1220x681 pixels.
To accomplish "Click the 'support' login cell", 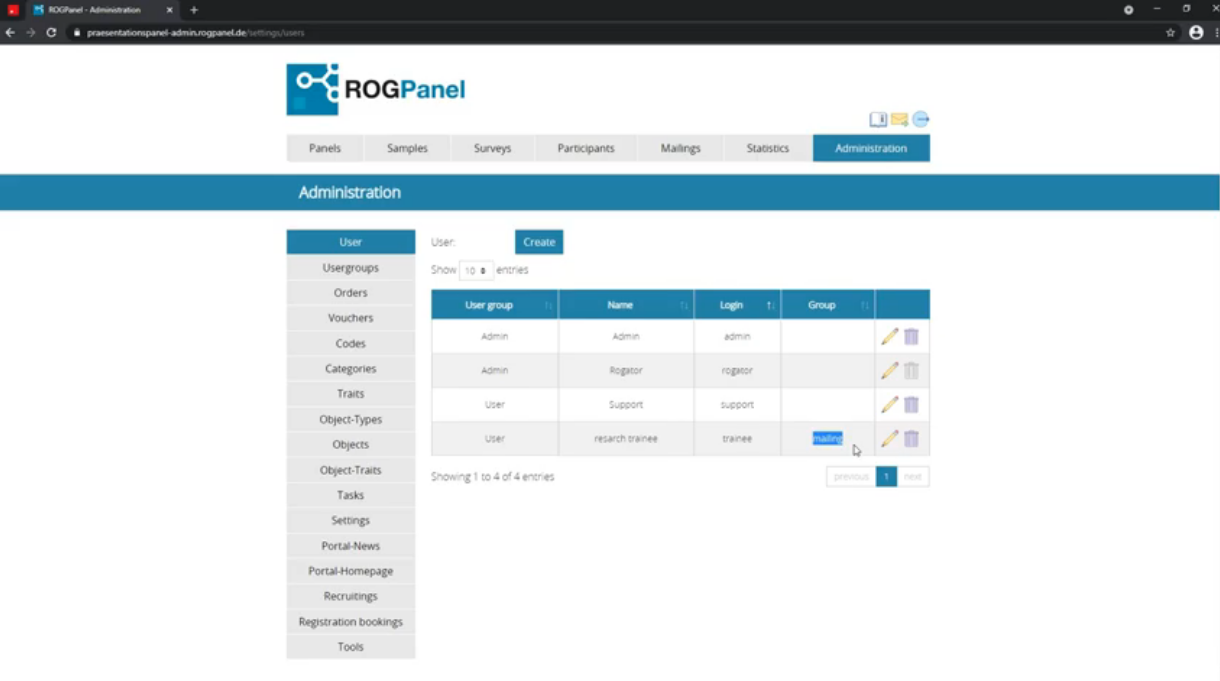I will coord(737,405).
